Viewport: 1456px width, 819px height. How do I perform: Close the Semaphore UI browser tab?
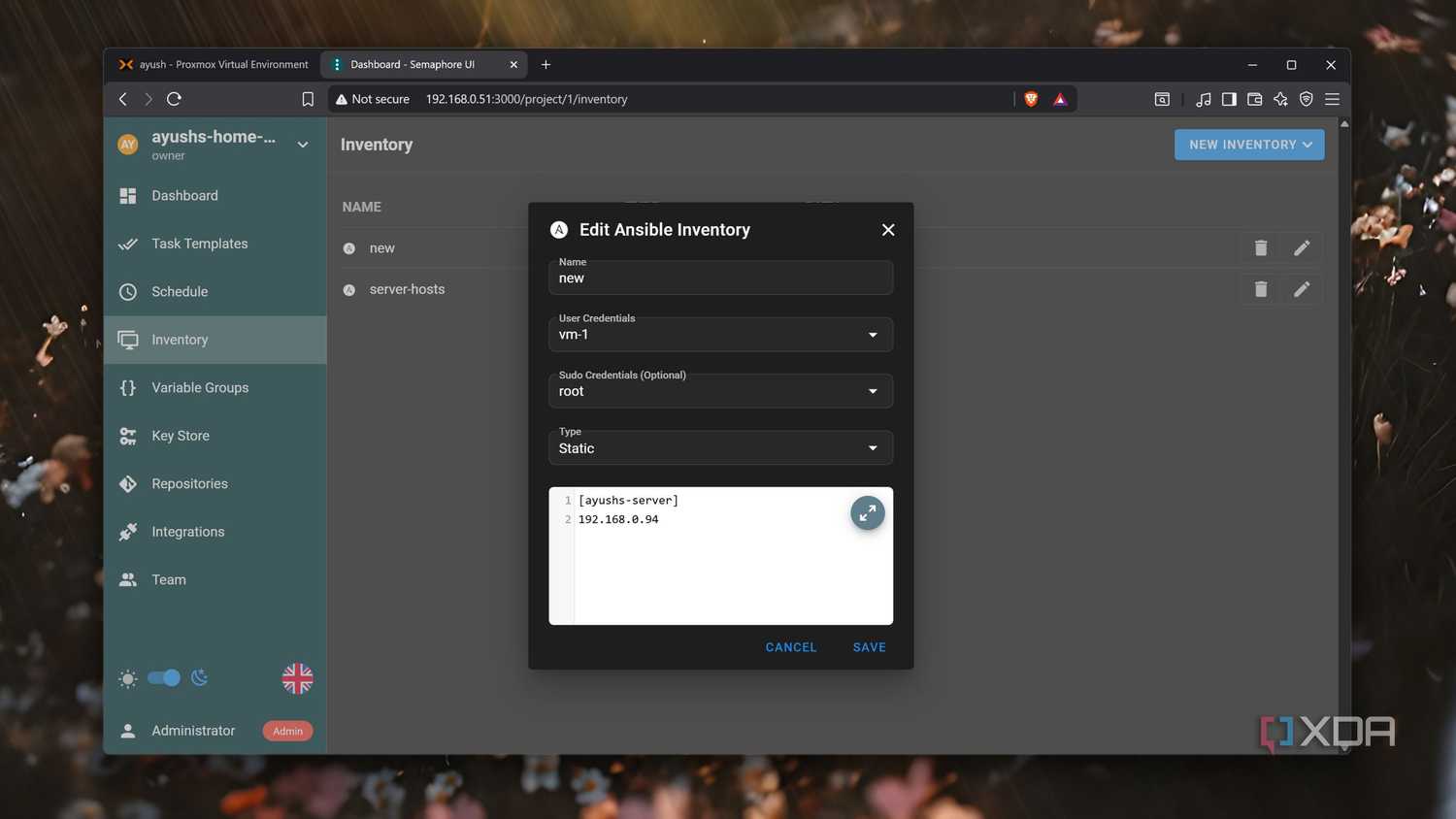[x=513, y=65]
